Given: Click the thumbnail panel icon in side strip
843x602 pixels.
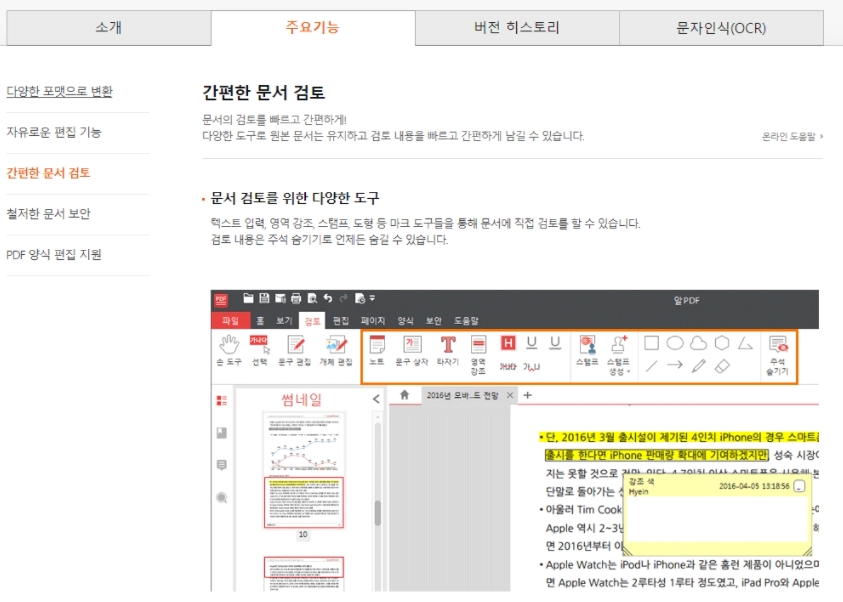Looking at the screenshot, I should point(222,400).
